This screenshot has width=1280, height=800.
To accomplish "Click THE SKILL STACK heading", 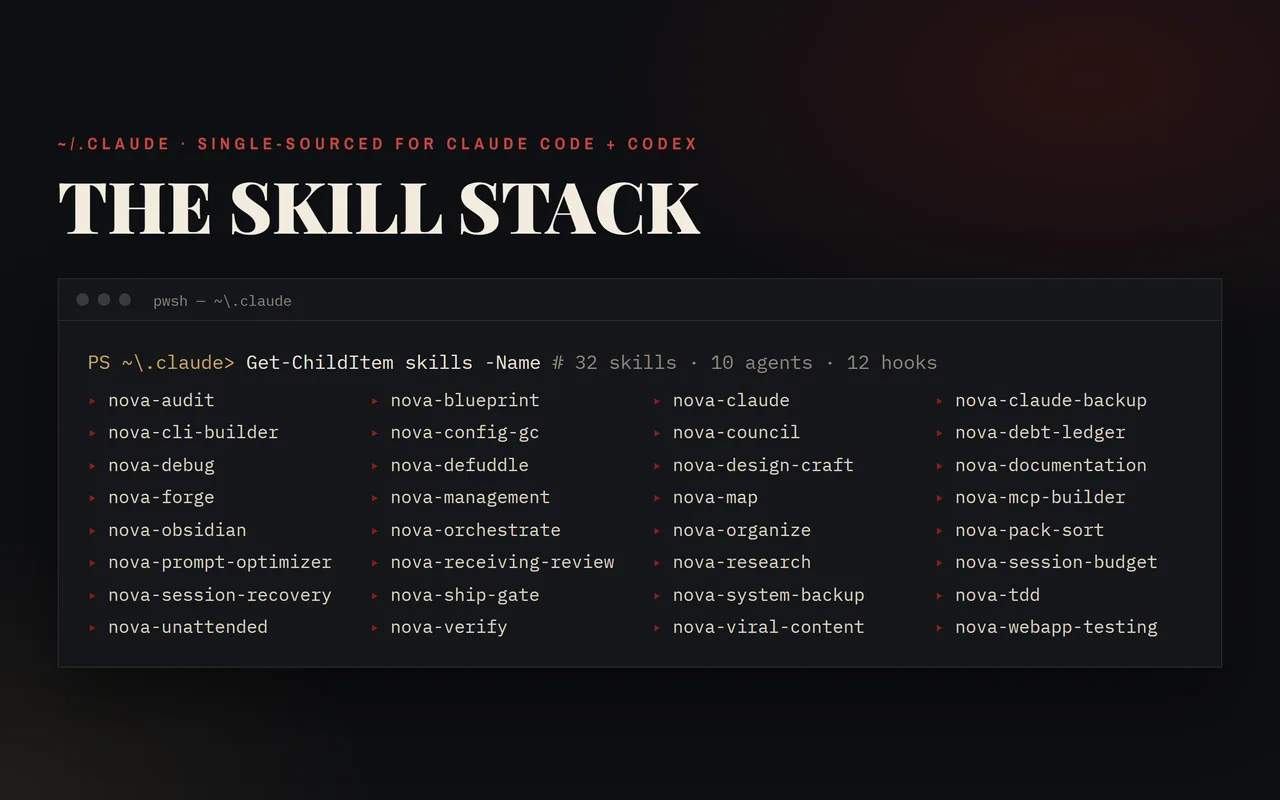I will [x=379, y=208].
